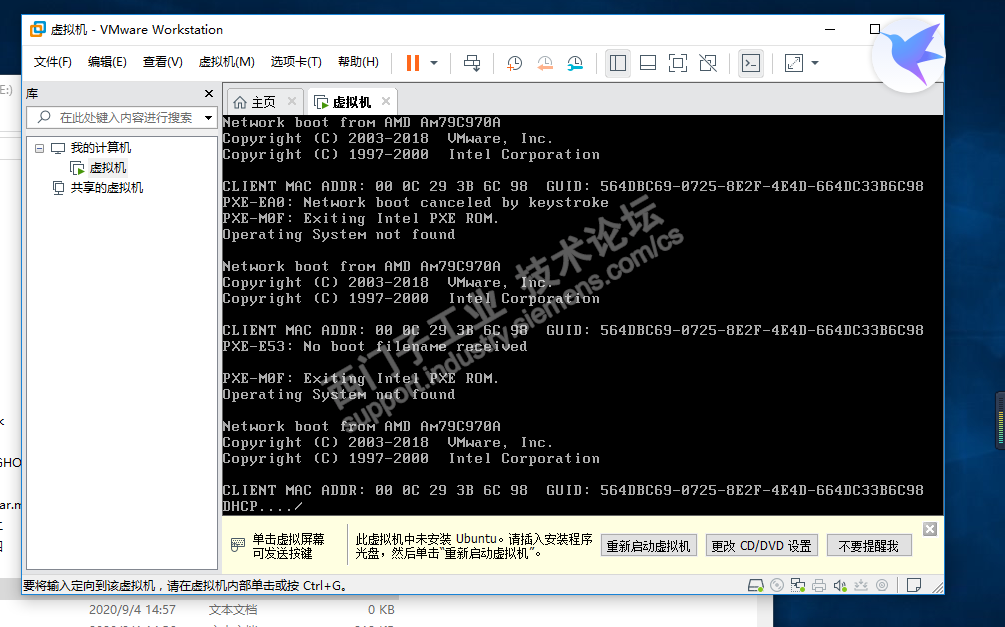Select 共享的虚拟机 in the library
1005x627 pixels.
(x=106, y=188)
